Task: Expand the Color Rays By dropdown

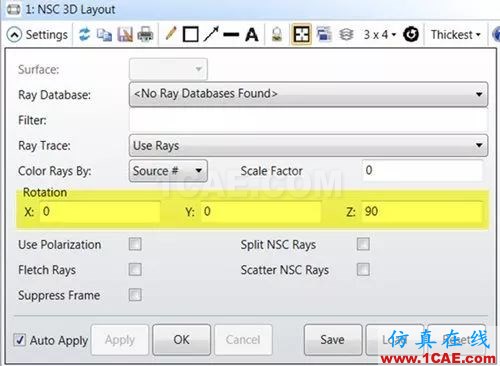Action: pyautogui.click(x=168, y=171)
